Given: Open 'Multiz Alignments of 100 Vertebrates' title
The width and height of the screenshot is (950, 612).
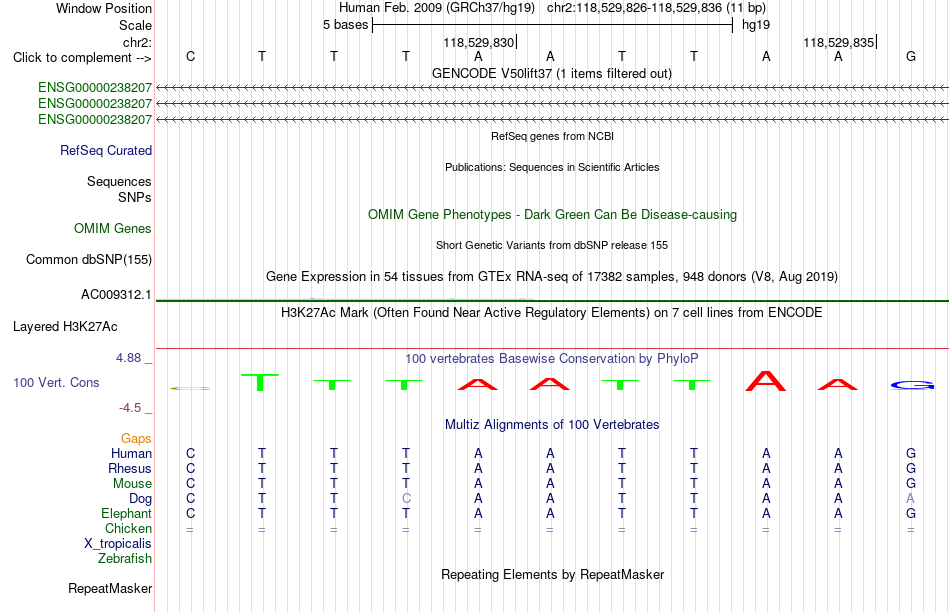Looking at the screenshot, I should (x=552, y=425).
